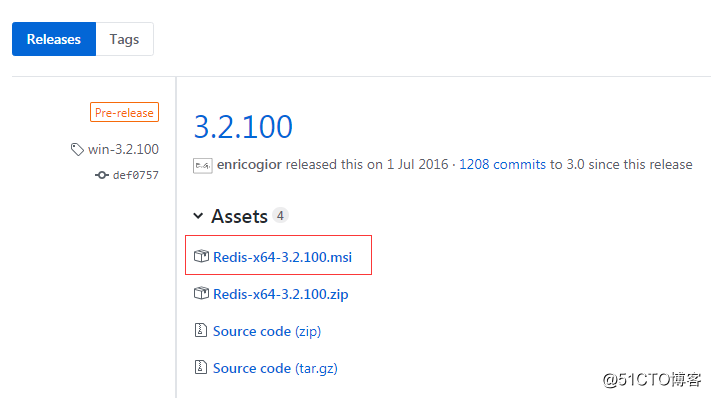Screen dimensions: 711x398
Task: Download Redis-x64-3.2.100.zip
Action: (281, 294)
